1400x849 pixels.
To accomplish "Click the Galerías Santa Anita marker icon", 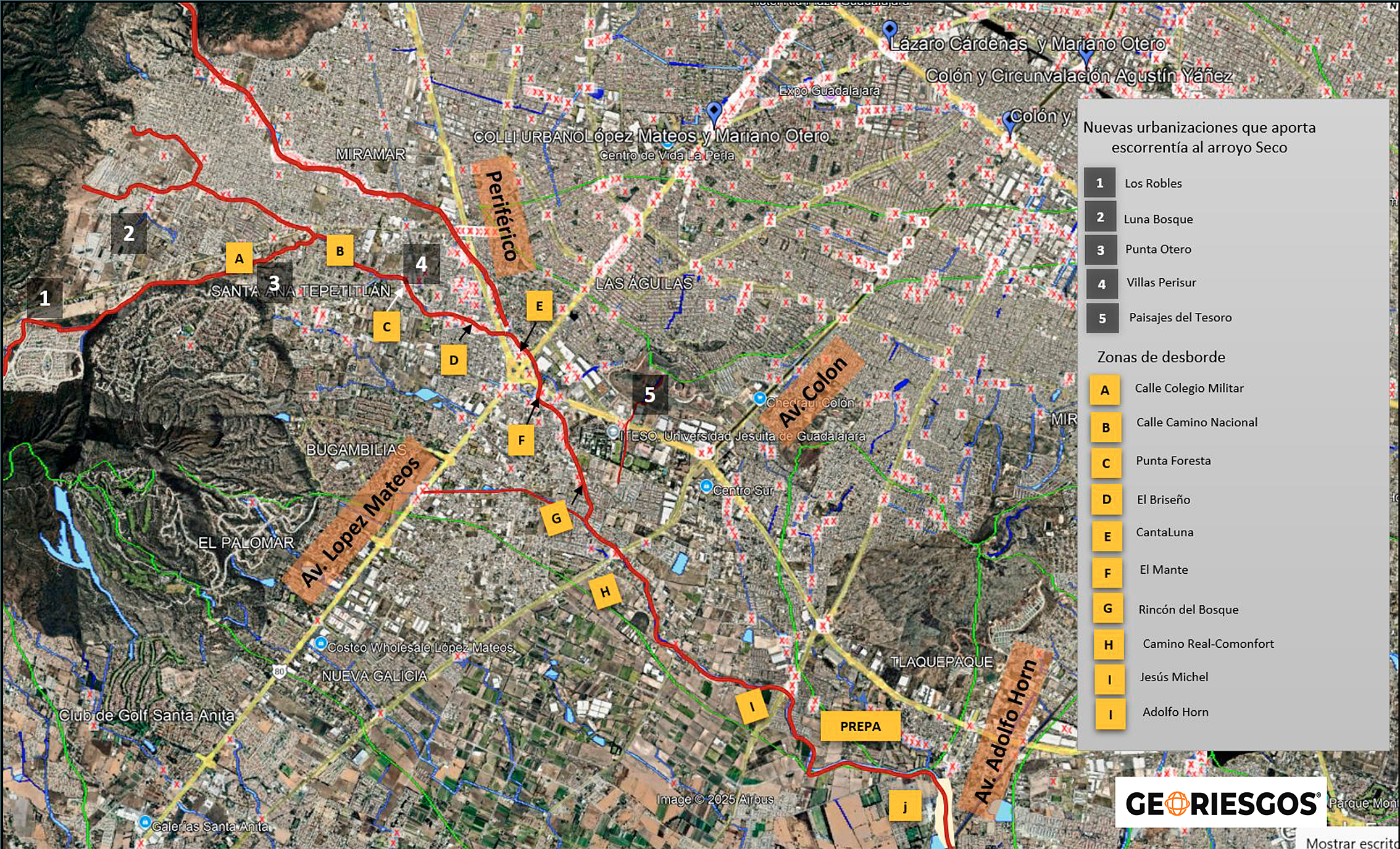I will tap(144, 822).
